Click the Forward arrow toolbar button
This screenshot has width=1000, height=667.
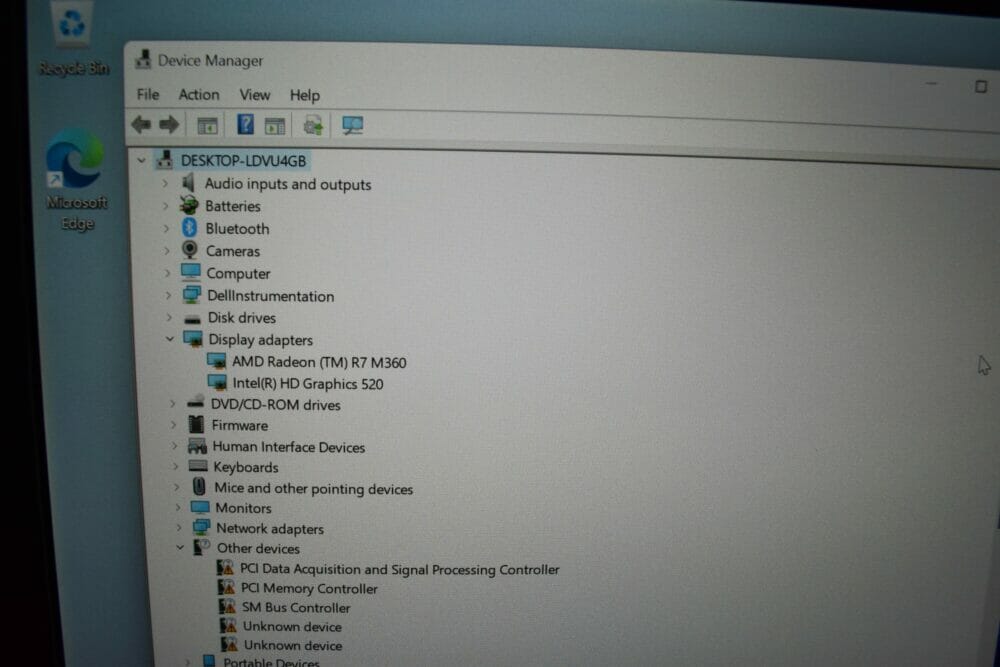(169, 124)
